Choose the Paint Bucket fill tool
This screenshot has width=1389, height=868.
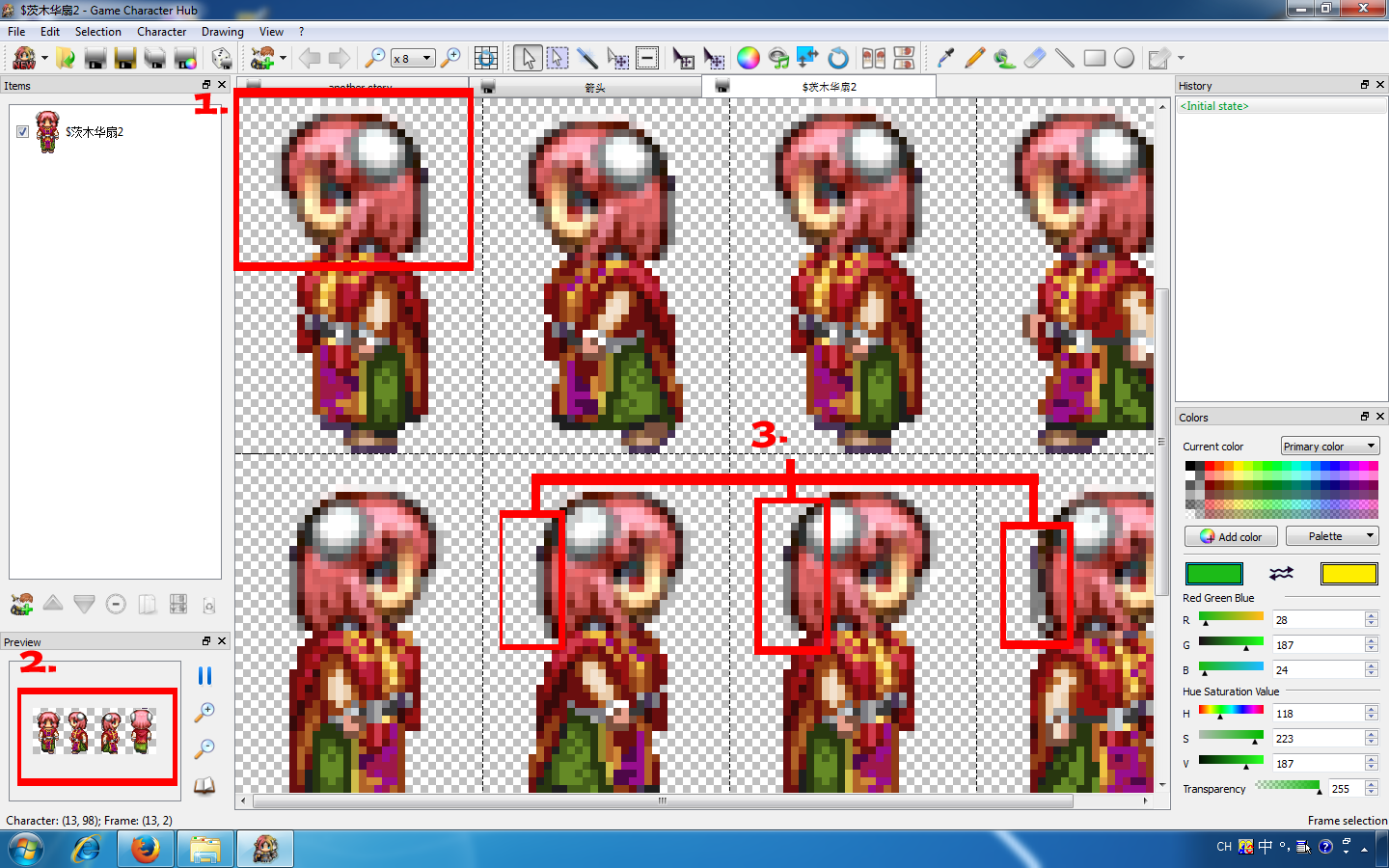point(1004,58)
